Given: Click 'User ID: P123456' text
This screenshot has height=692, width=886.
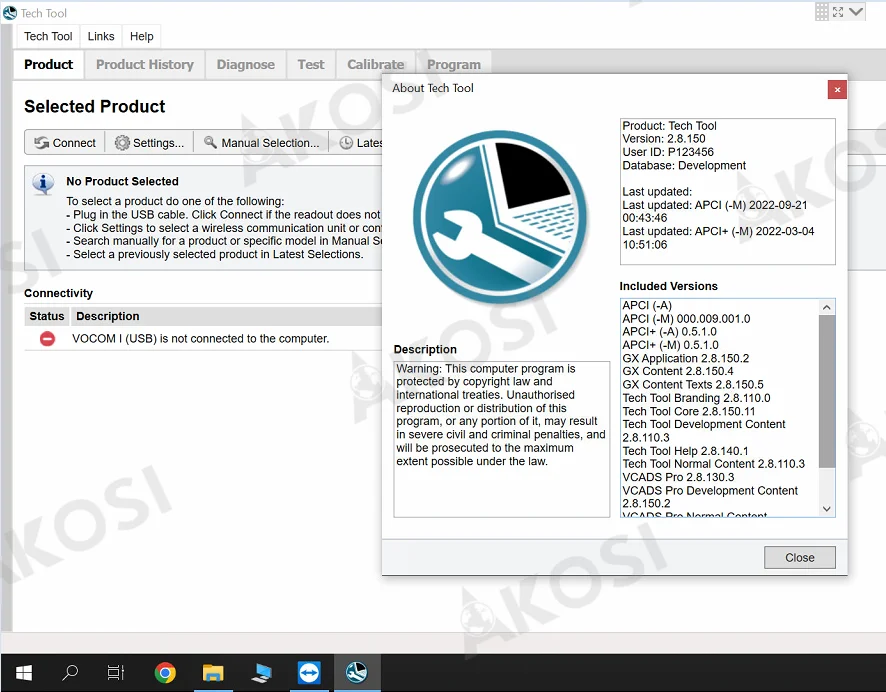Looking at the screenshot, I should [668, 152].
